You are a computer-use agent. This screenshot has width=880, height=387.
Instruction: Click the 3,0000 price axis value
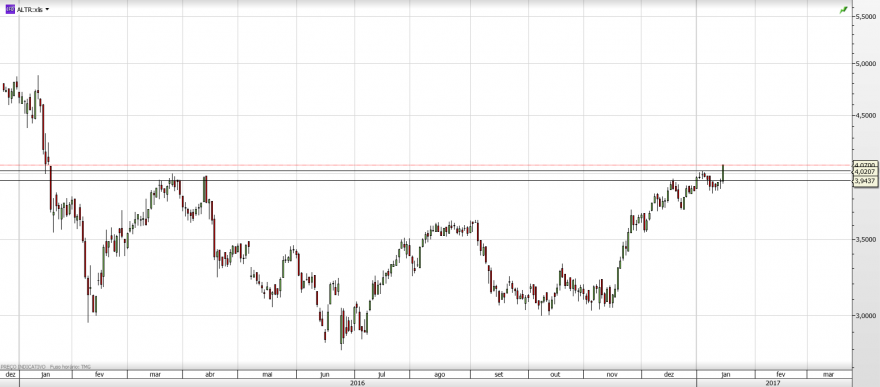[867, 315]
